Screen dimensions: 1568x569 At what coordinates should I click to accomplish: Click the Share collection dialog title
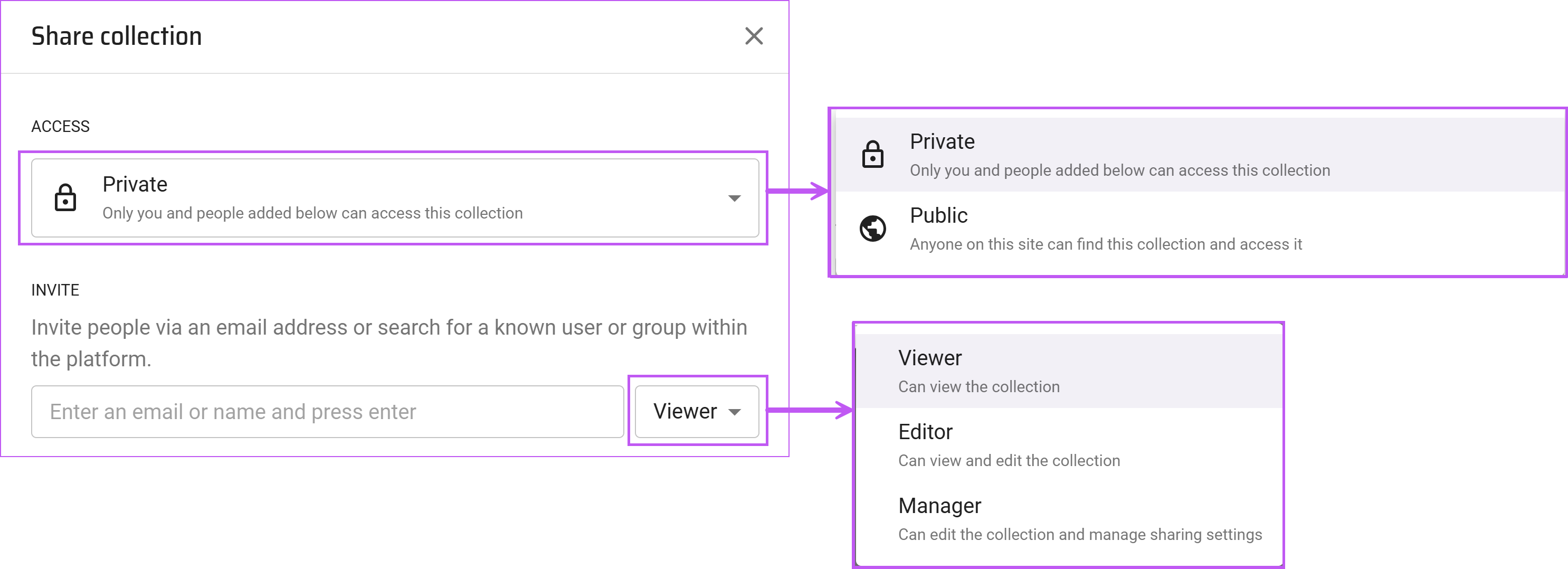(116, 36)
